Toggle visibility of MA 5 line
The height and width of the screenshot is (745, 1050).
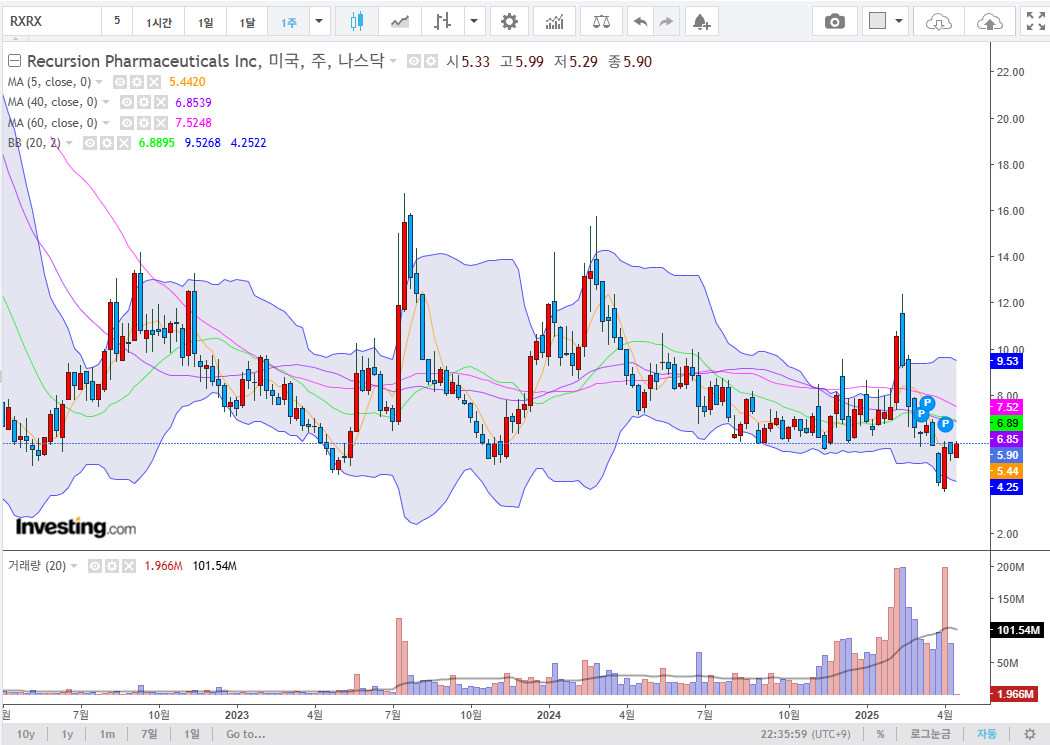click(x=120, y=82)
